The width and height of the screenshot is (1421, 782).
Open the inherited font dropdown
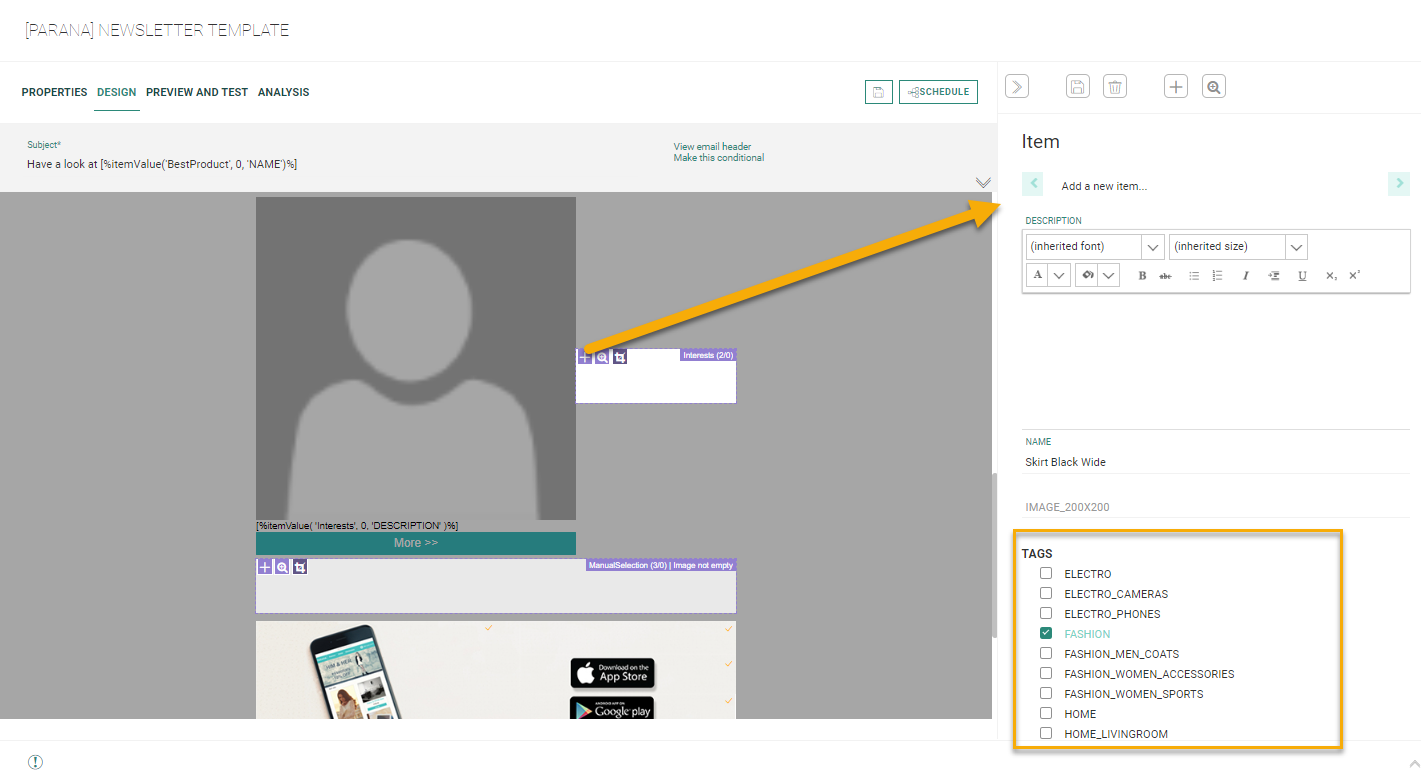pos(1153,247)
